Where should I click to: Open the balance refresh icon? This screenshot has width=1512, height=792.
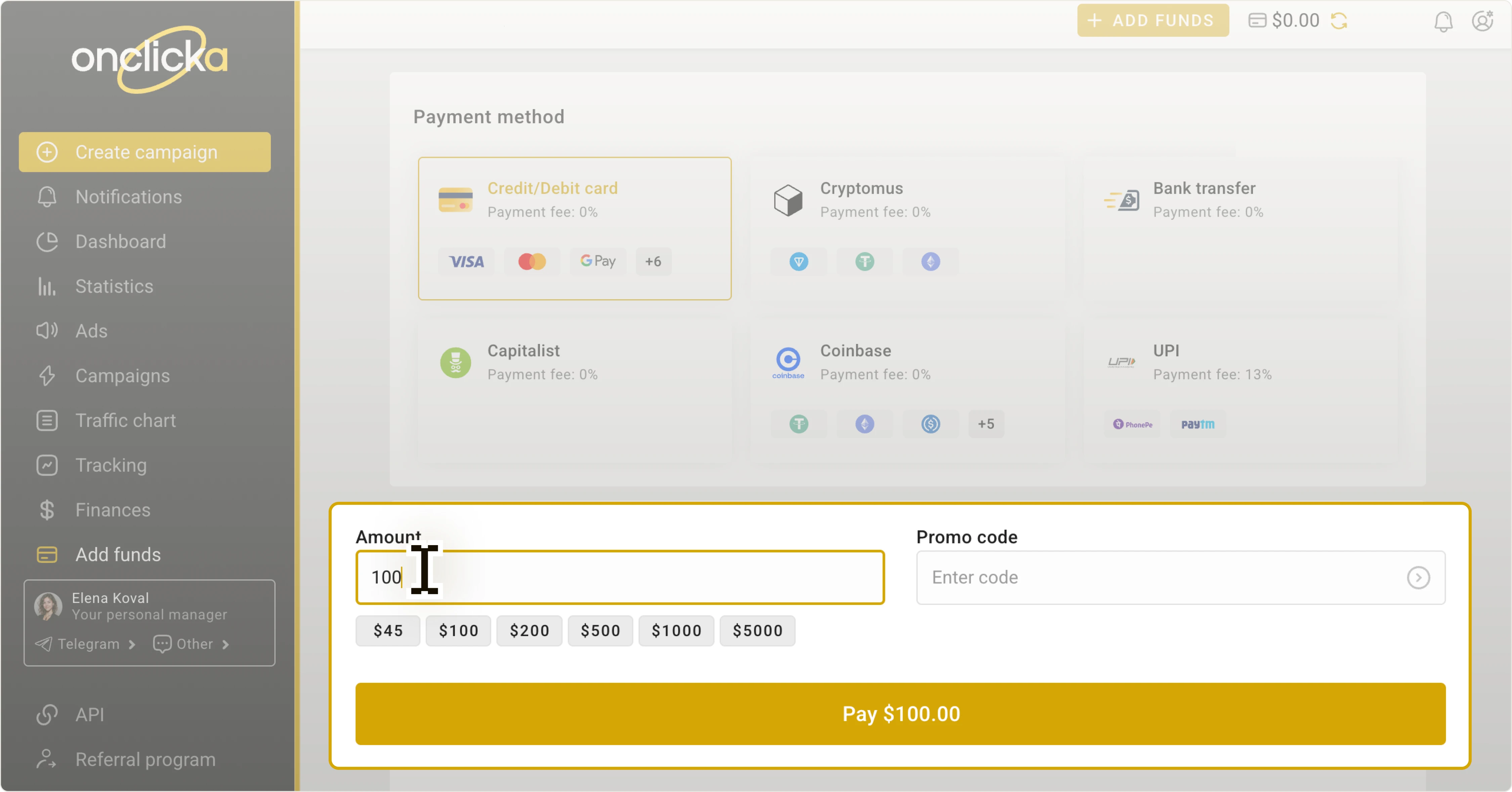(1340, 20)
